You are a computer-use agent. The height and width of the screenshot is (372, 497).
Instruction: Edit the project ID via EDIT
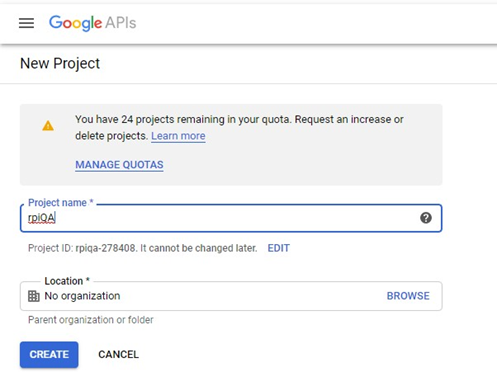(x=279, y=248)
